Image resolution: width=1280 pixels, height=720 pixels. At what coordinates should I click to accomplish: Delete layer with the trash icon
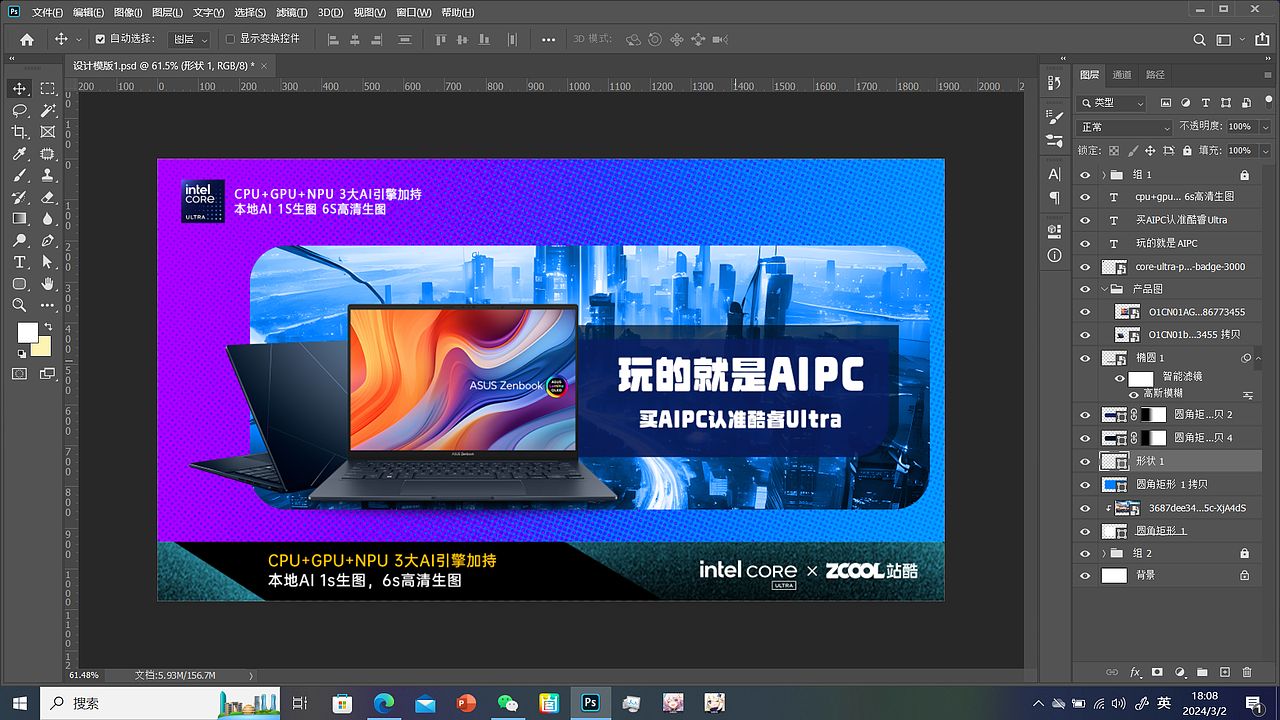tap(1247, 673)
